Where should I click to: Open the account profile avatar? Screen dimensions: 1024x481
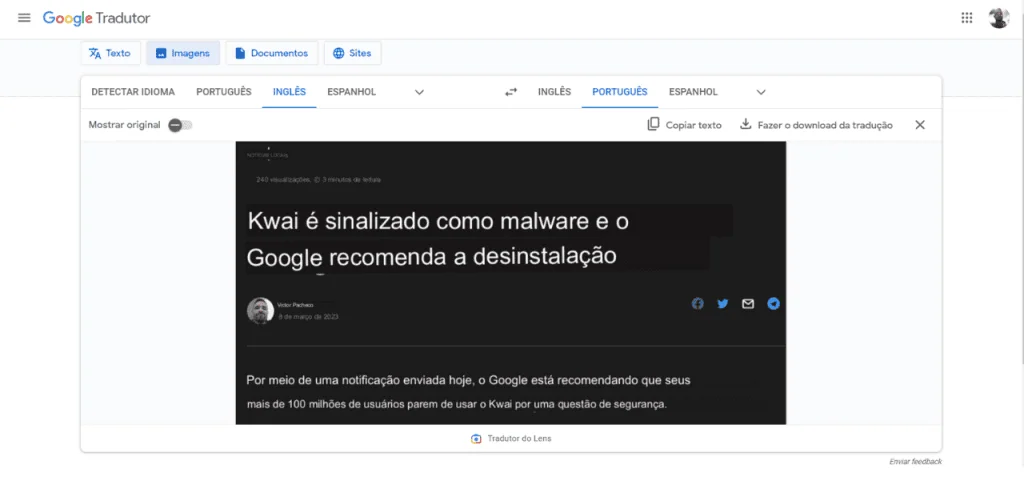(x=999, y=18)
